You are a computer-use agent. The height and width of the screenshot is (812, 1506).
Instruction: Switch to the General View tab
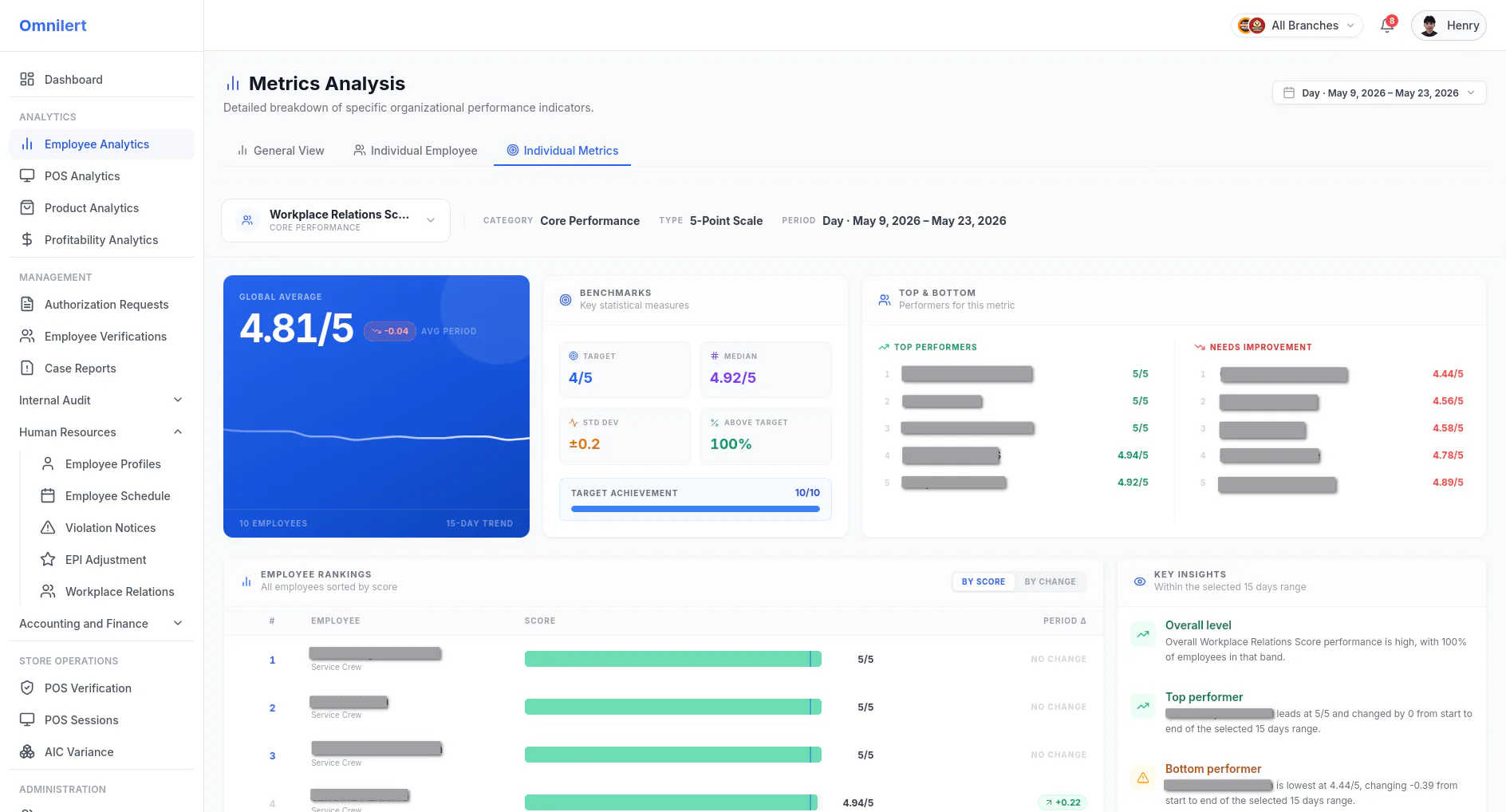pyautogui.click(x=280, y=150)
